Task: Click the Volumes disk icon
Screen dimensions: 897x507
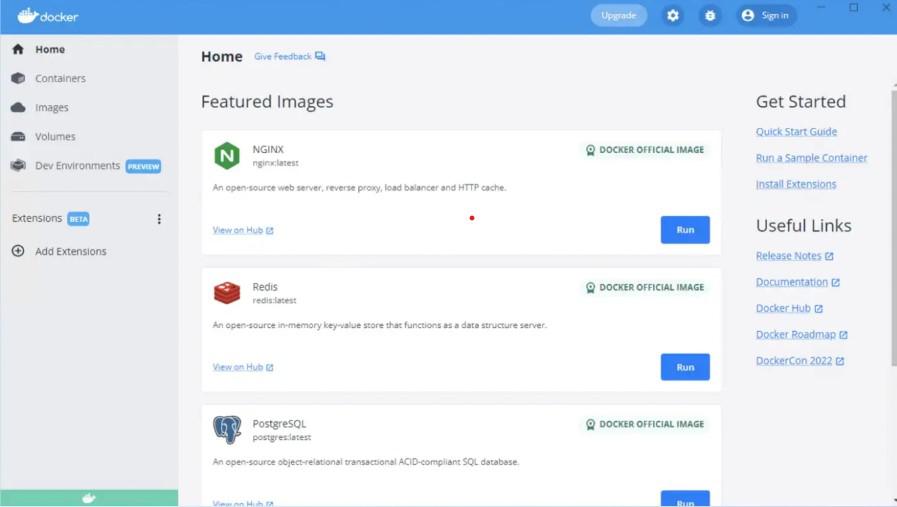Action: [18, 137]
